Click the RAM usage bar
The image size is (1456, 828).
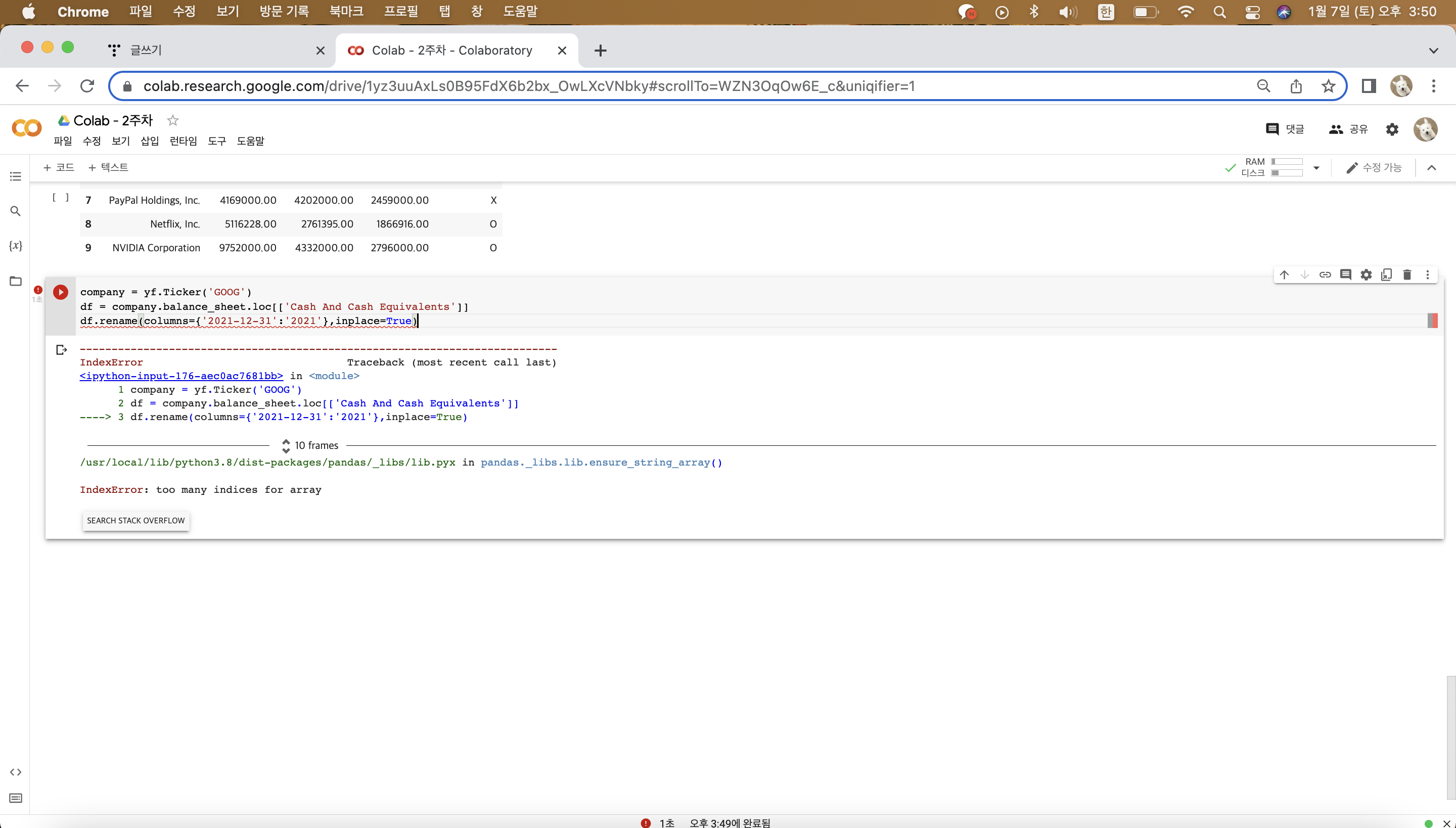coord(1287,162)
